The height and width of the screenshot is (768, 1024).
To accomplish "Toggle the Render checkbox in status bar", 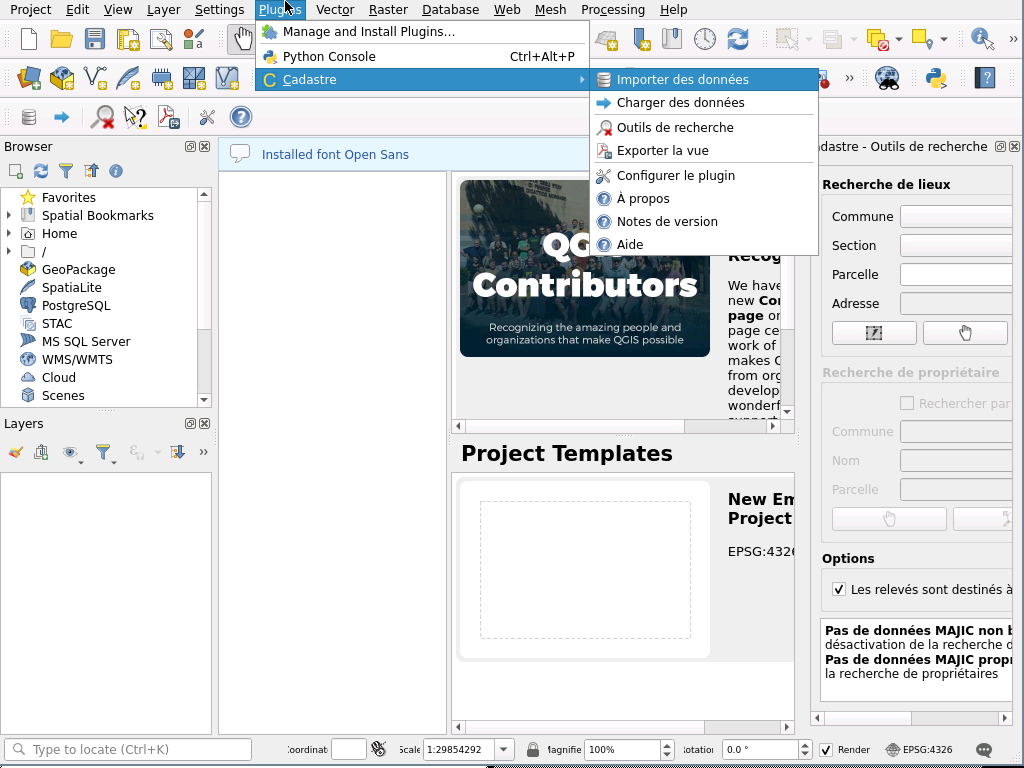I will tap(826, 750).
